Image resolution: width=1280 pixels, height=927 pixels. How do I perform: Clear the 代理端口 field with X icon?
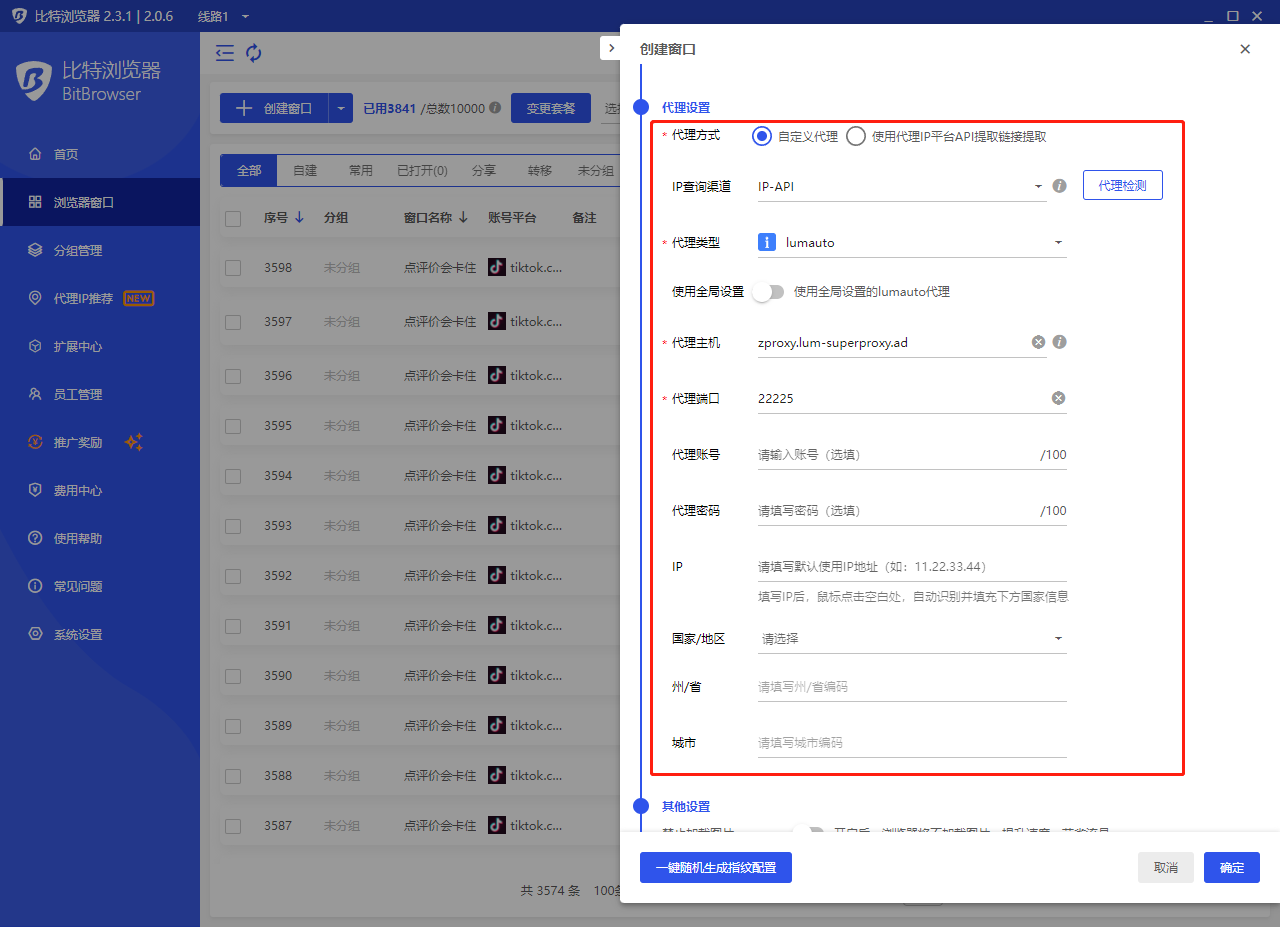click(1058, 398)
